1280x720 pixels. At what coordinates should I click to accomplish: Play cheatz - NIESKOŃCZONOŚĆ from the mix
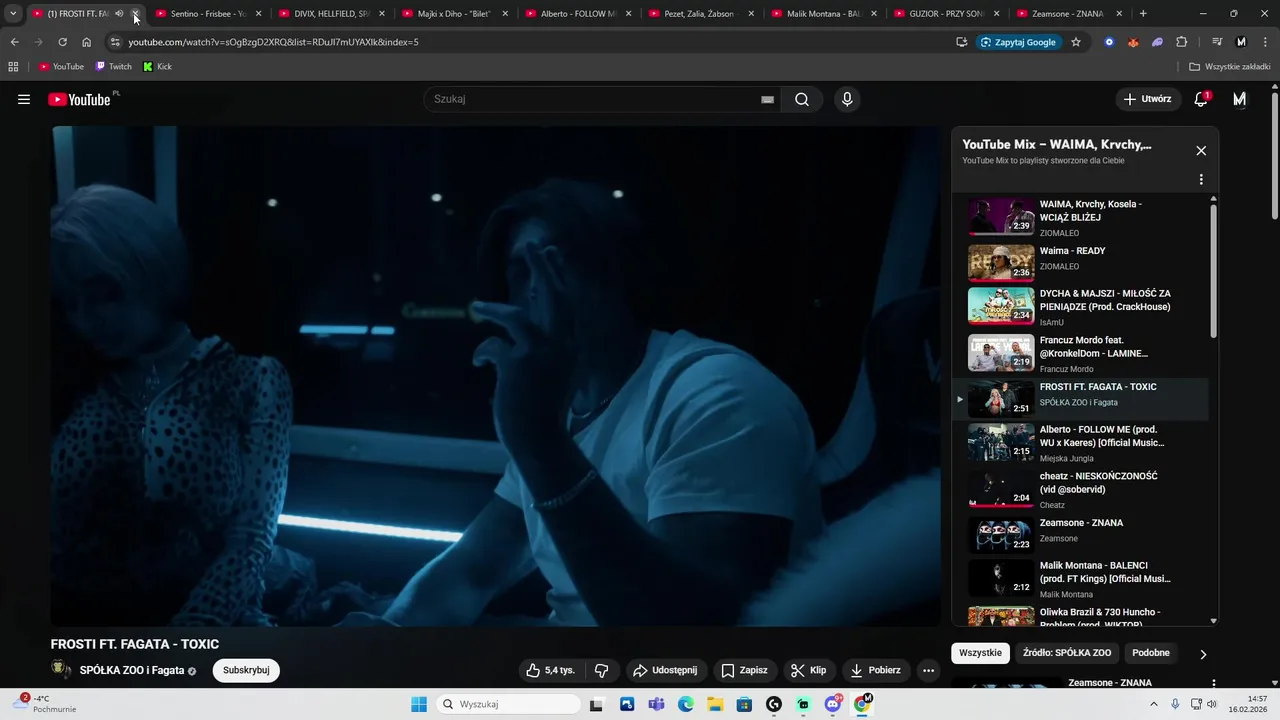[x=1082, y=490]
